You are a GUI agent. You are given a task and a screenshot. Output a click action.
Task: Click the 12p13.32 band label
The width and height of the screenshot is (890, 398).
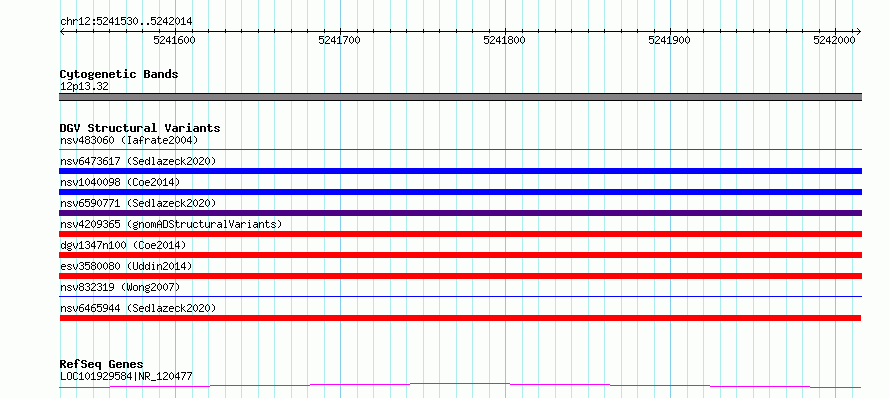click(84, 87)
